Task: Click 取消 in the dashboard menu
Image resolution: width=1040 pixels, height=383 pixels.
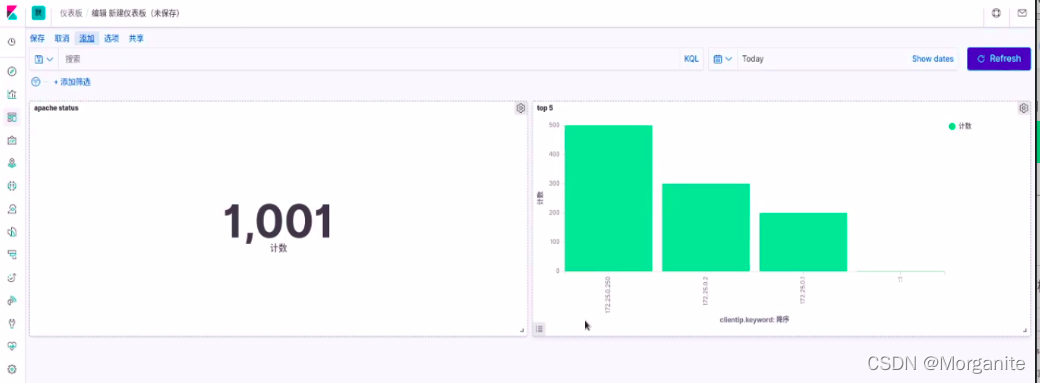Action: coord(62,38)
